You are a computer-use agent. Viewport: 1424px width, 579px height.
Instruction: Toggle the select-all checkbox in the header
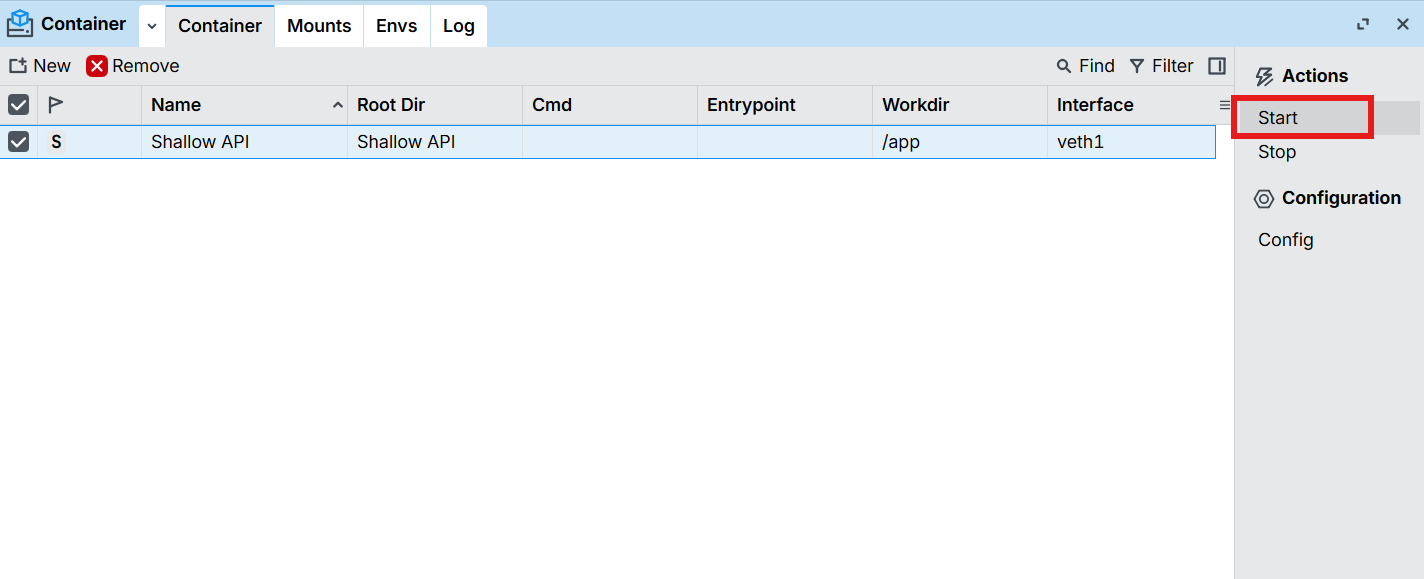tap(19, 105)
